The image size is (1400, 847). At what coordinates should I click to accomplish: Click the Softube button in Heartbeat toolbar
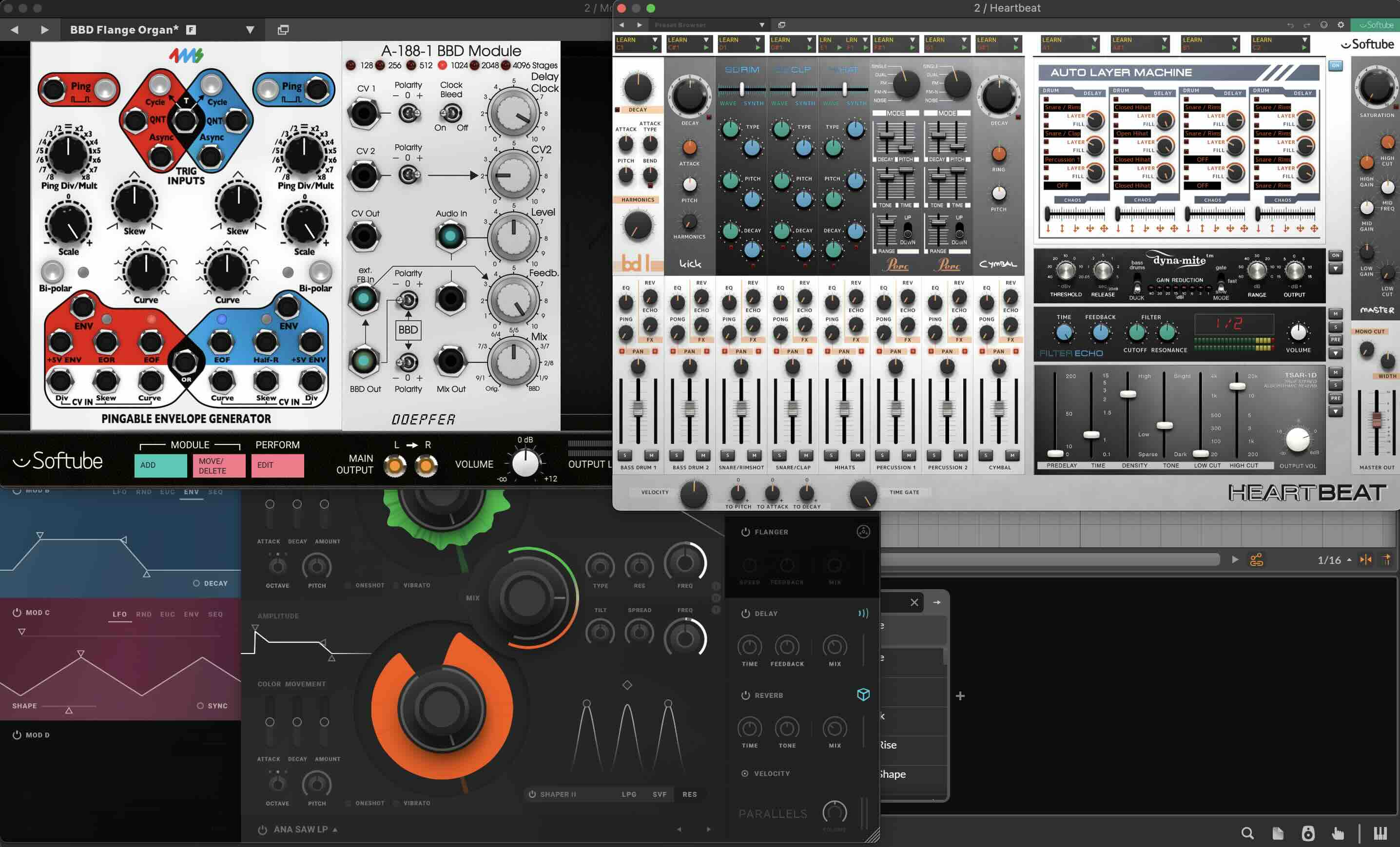point(1376,25)
